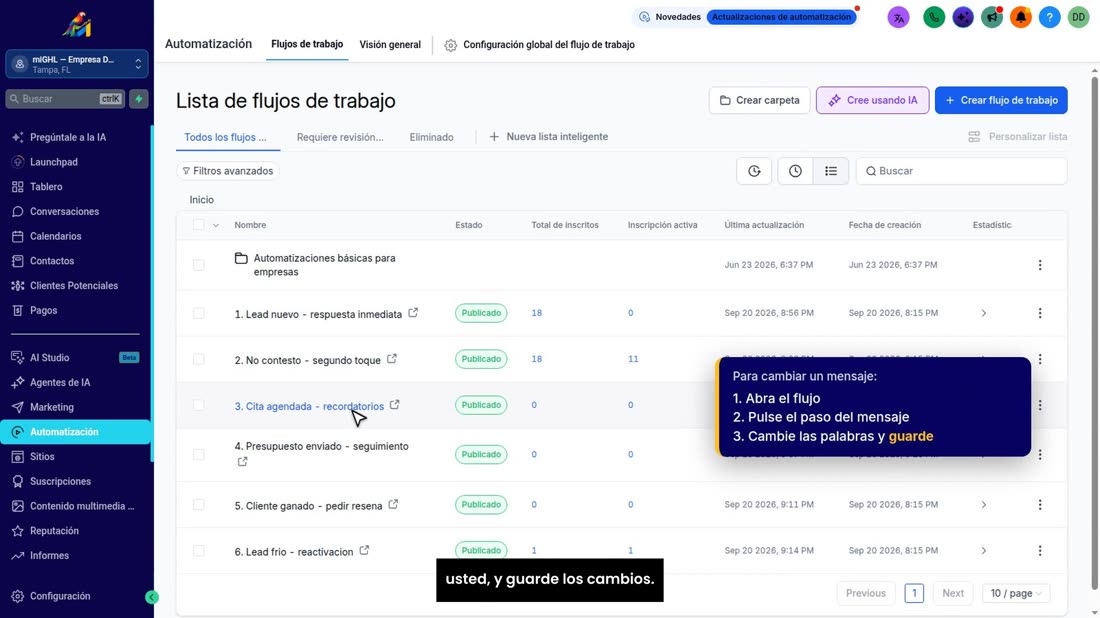This screenshot has height=618, width=1100.
Task: Open the blue help question icon
Action: (x=1049, y=18)
